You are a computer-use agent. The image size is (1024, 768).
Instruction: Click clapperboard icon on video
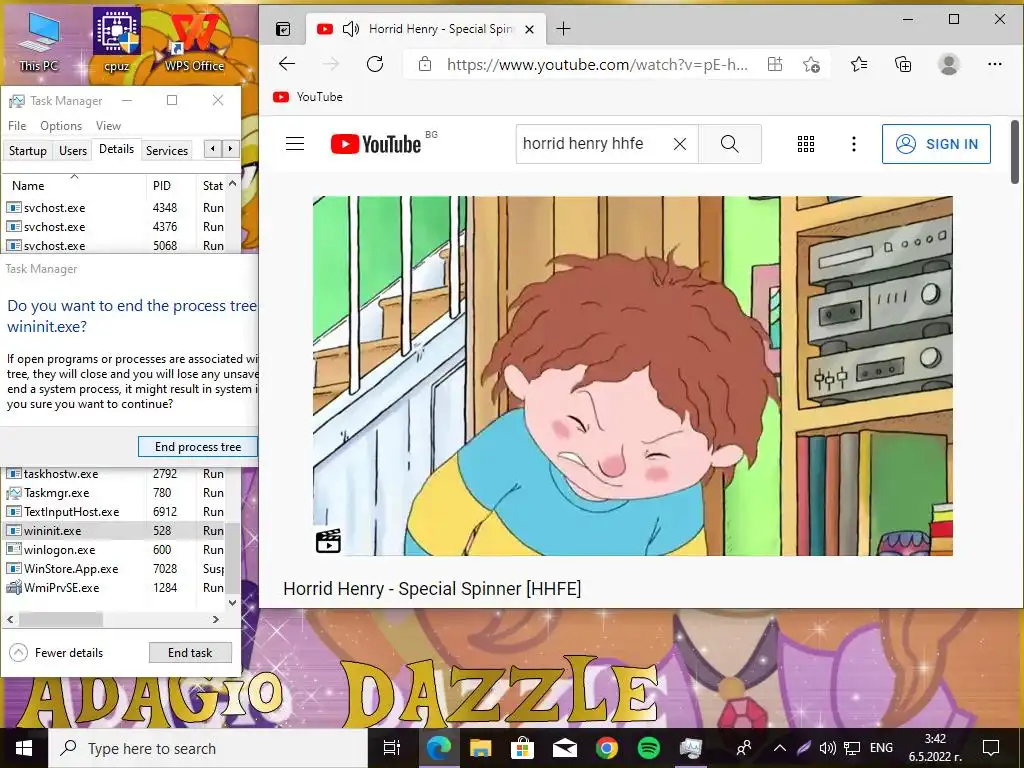coord(328,541)
